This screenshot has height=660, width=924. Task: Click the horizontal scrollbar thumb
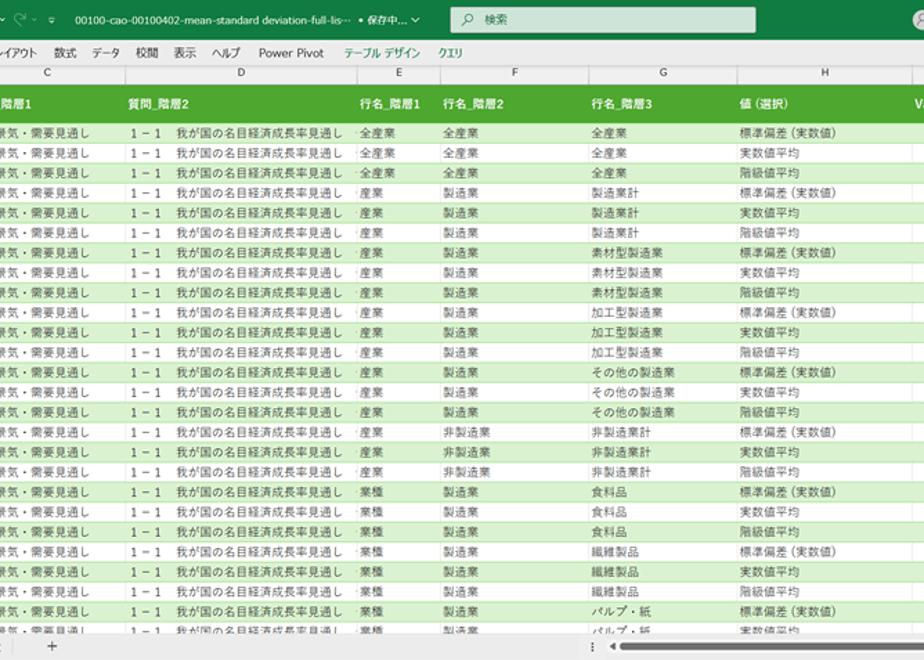coord(771,646)
